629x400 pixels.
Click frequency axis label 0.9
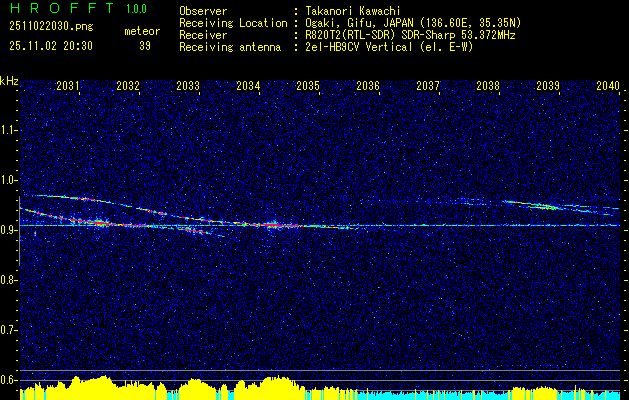[9, 230]
